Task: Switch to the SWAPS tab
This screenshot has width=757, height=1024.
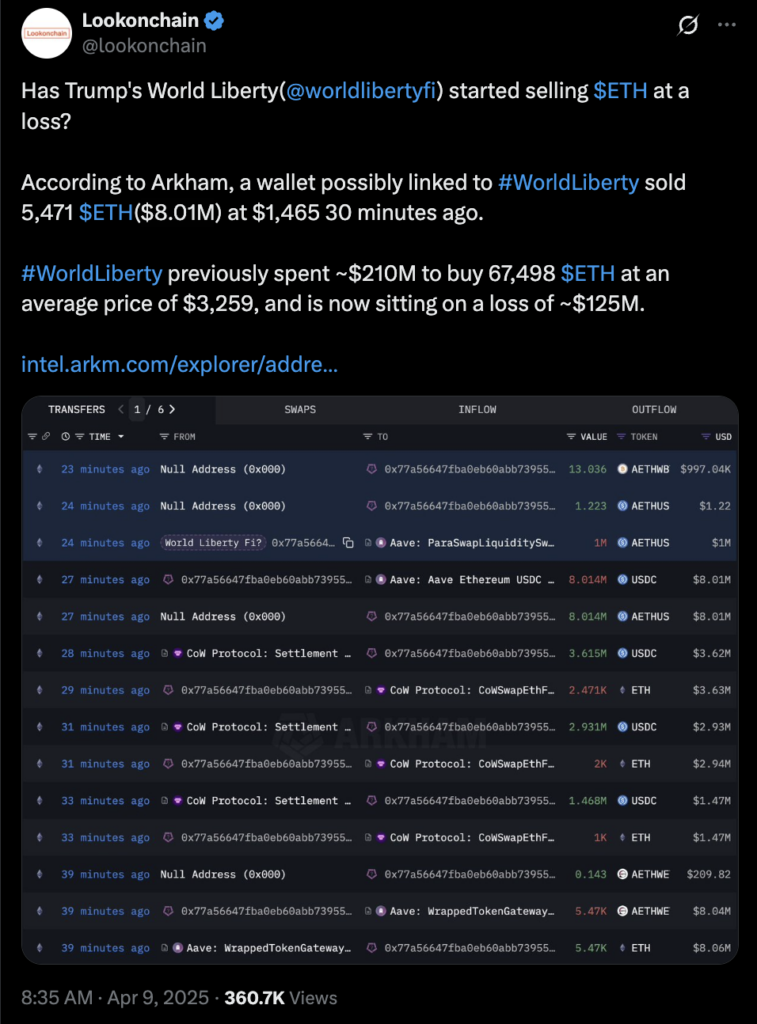Action: coord(300,409)
